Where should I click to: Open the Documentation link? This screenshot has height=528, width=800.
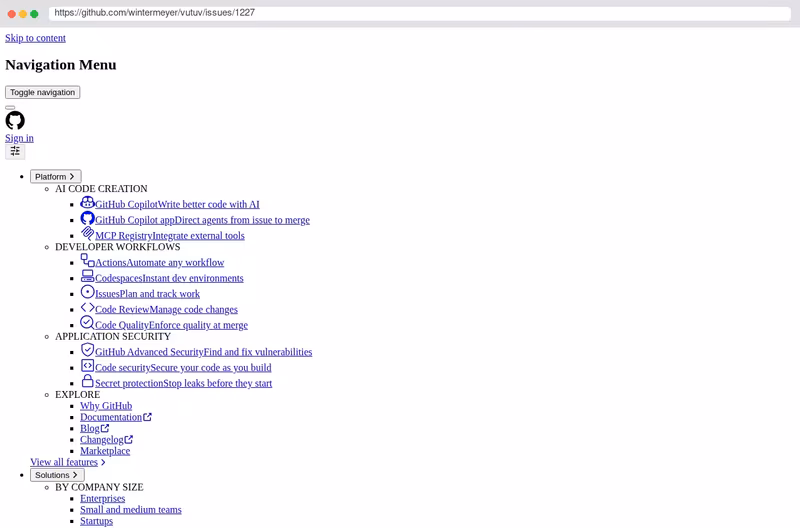coord(111,417)
